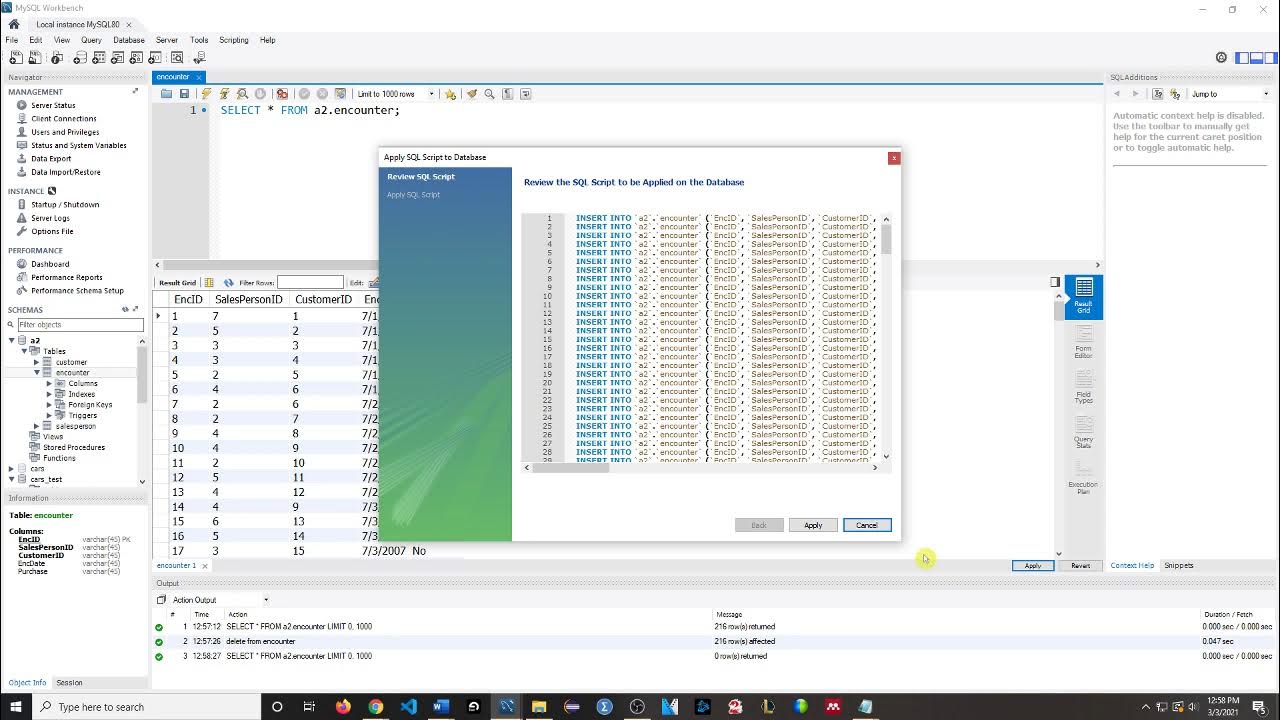Open Performance Reports in Navigator
Screen dimensions: 1280x720
pyautogui.click(x=66, y=277)
